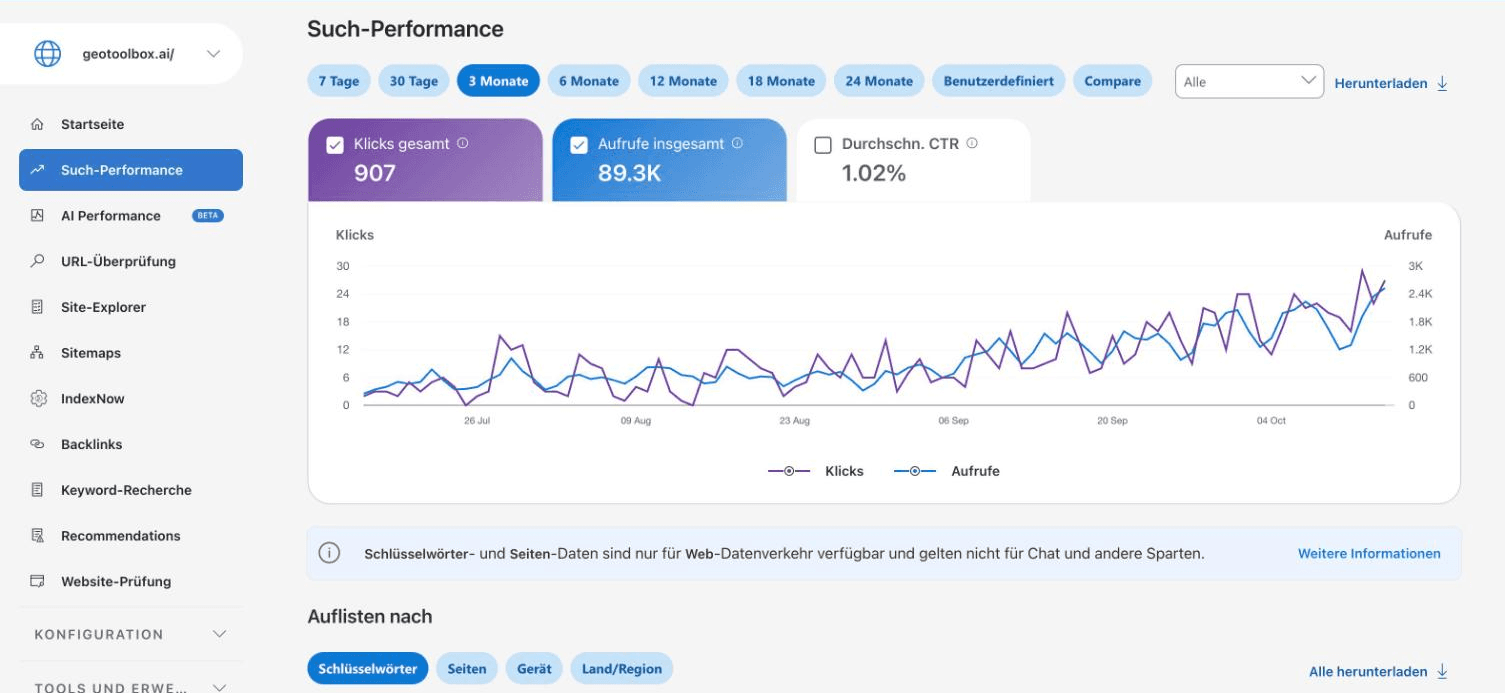The image size is (1505, 693).
Task: Click the IndexNow gear icon
Action: (38, 399)
